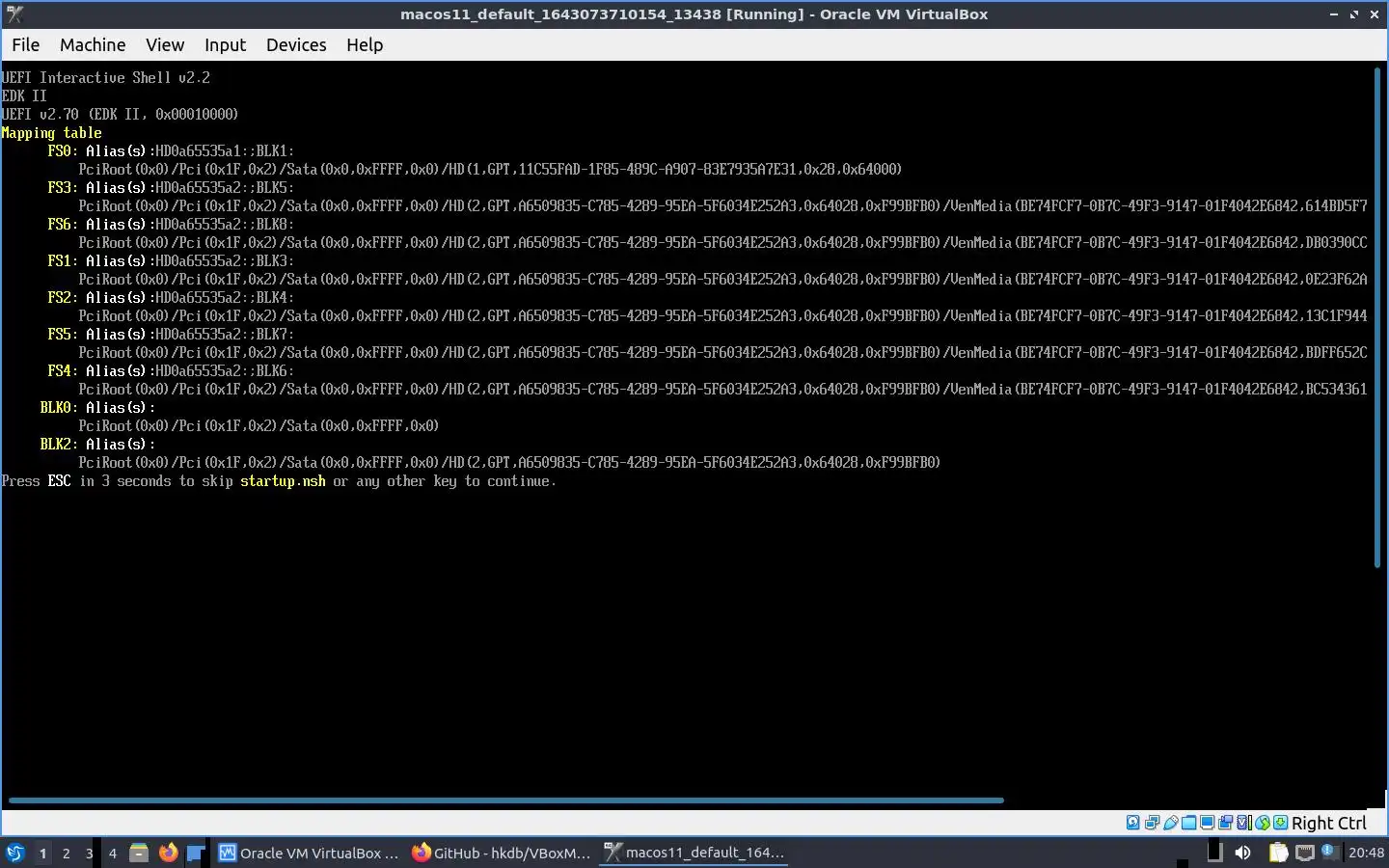Click the display status icon
1389x868 pixels.
click(x=1207, y=823)
